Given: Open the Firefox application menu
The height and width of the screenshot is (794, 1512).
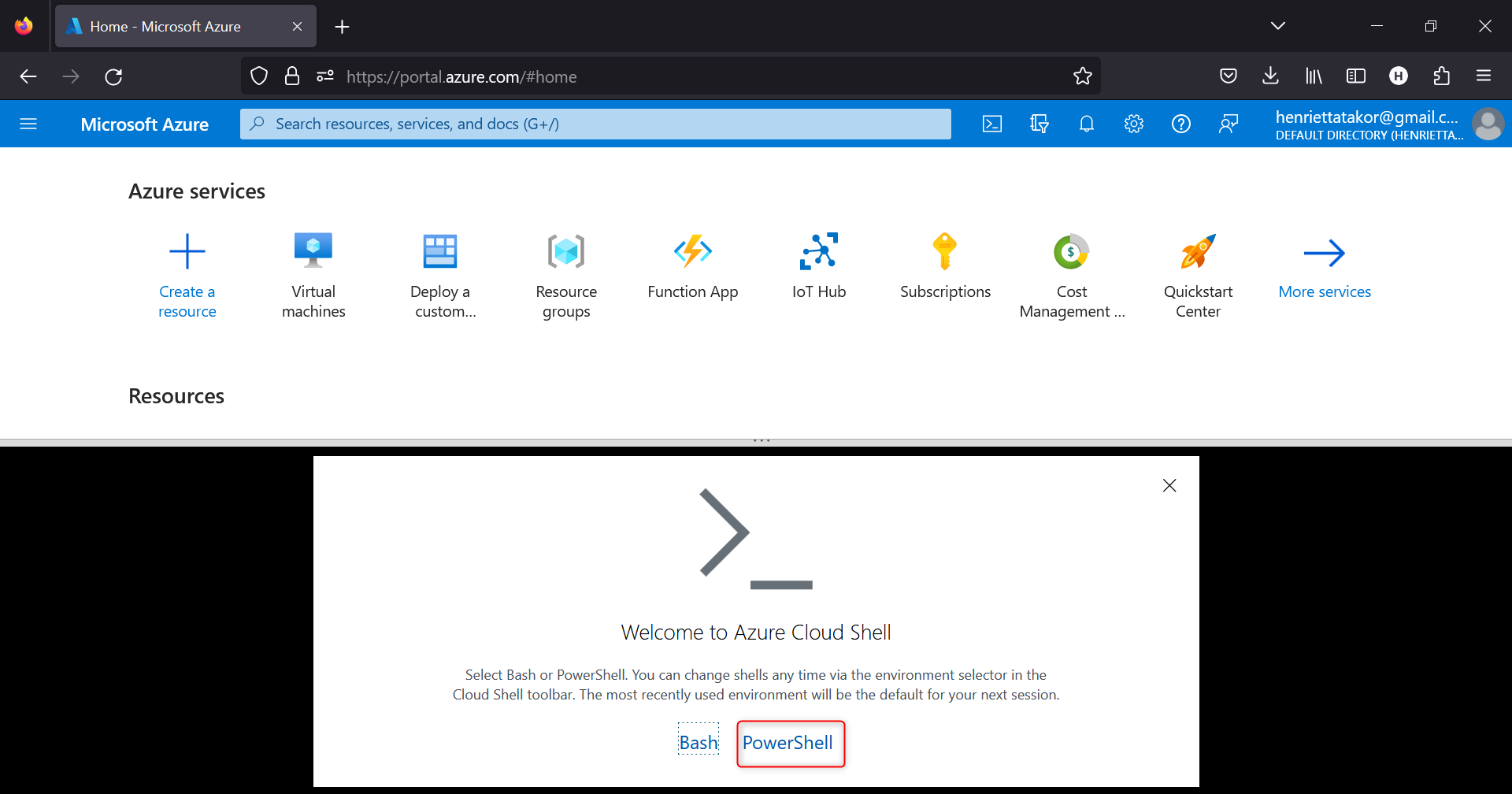Looking at the screenshot, I should point(1484,76).
